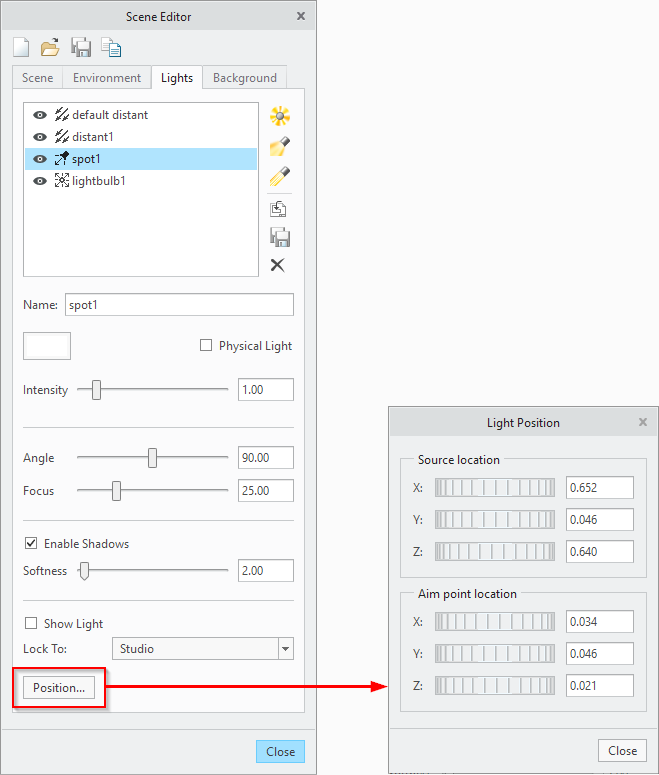659x775 pixels.
Task: Click the spot1 spotlight type icon
Action: [61, 159]
